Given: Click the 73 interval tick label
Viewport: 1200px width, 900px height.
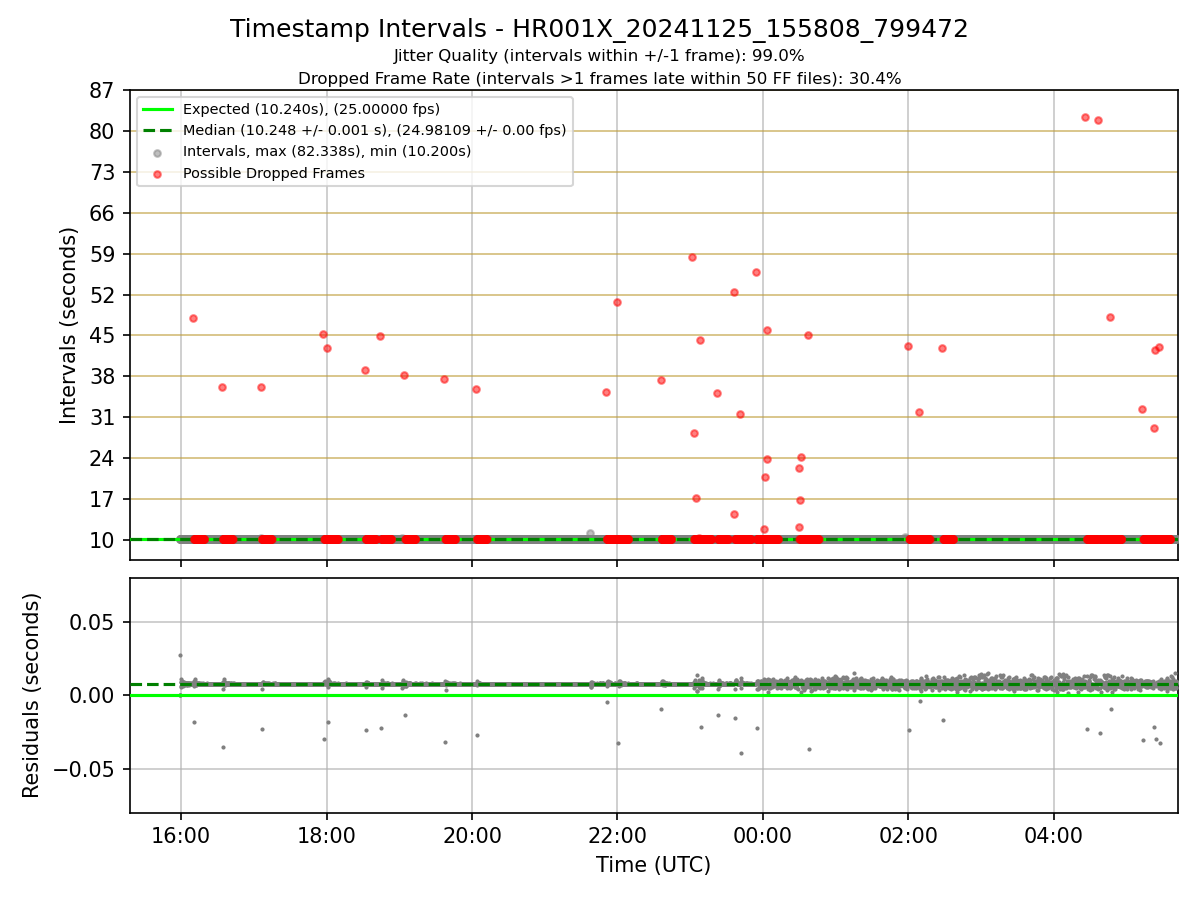Looking at the screenshot, I should coord(102,172).
